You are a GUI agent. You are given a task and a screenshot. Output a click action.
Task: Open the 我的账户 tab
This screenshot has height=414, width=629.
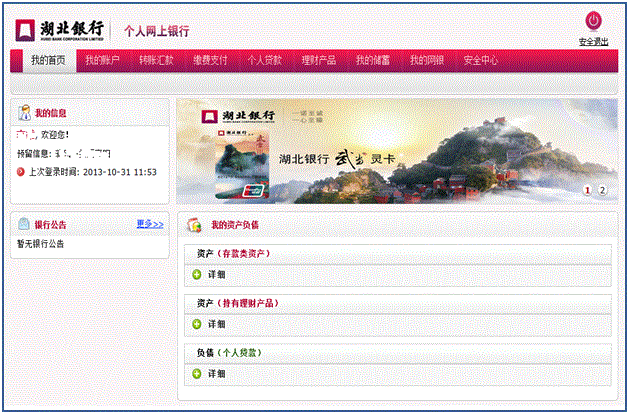(102, 61)
